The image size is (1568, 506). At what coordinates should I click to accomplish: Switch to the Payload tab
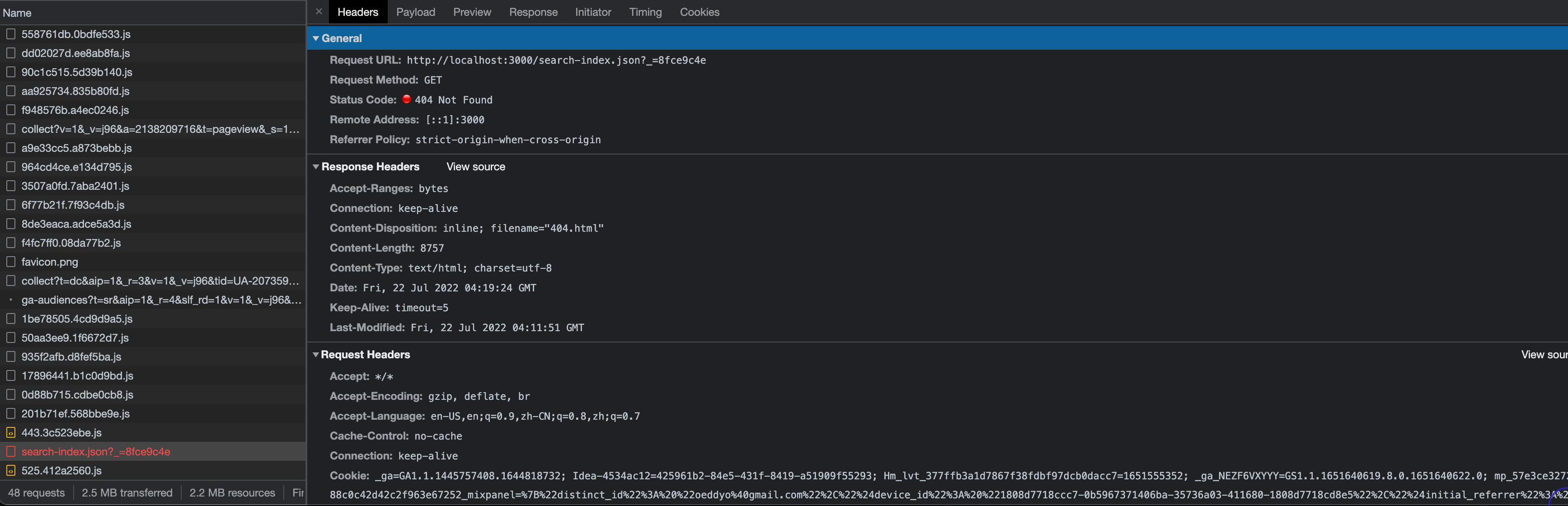pos(415,12)
